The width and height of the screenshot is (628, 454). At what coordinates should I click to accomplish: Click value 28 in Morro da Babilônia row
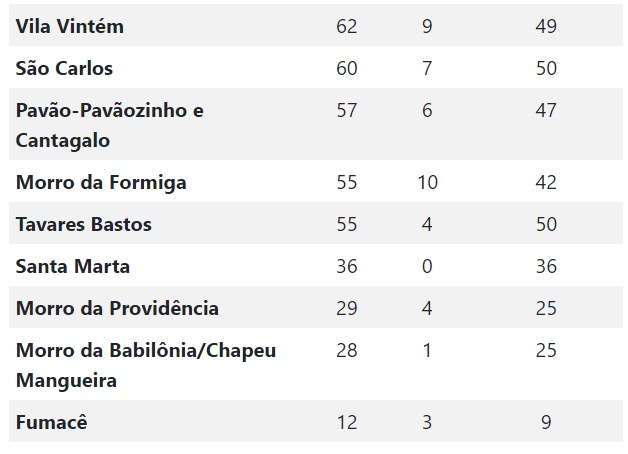(x=346, y=350)
